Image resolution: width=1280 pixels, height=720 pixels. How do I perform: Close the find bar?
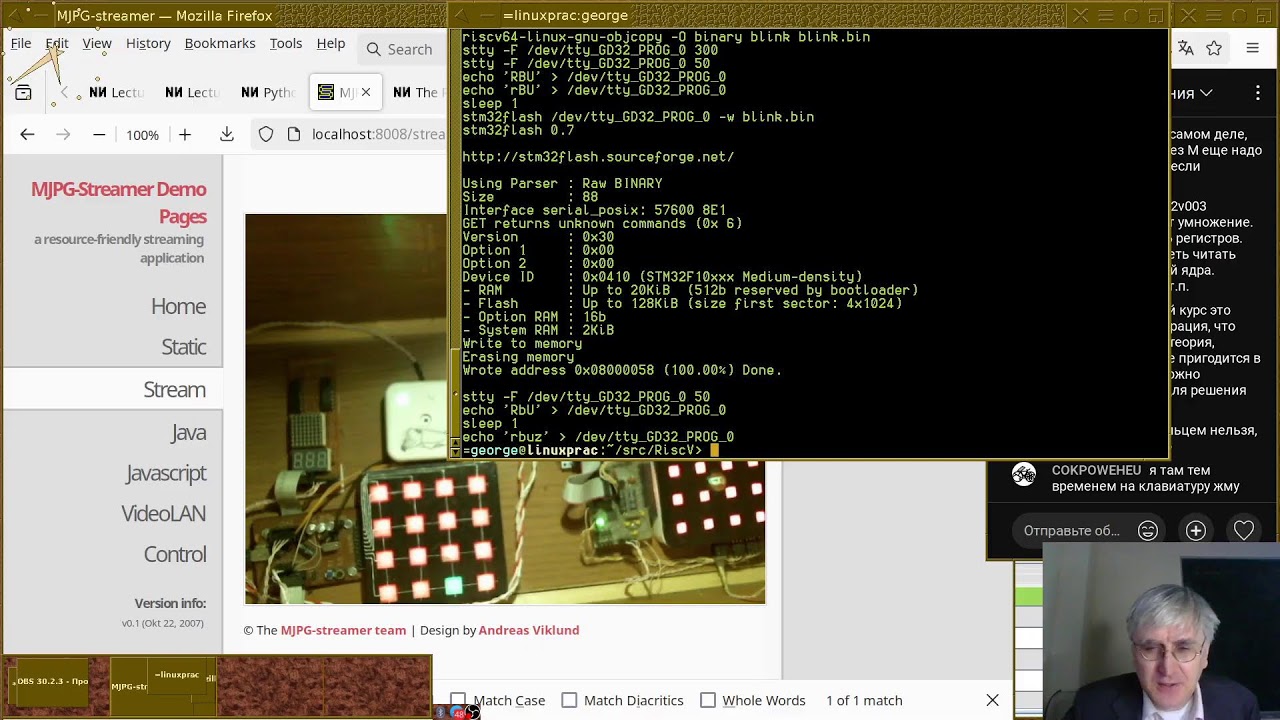(993, 700)
